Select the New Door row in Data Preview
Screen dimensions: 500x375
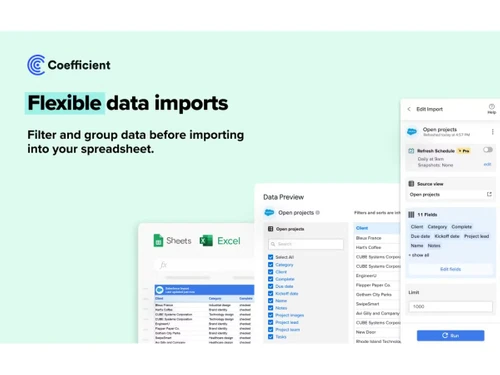377,332
